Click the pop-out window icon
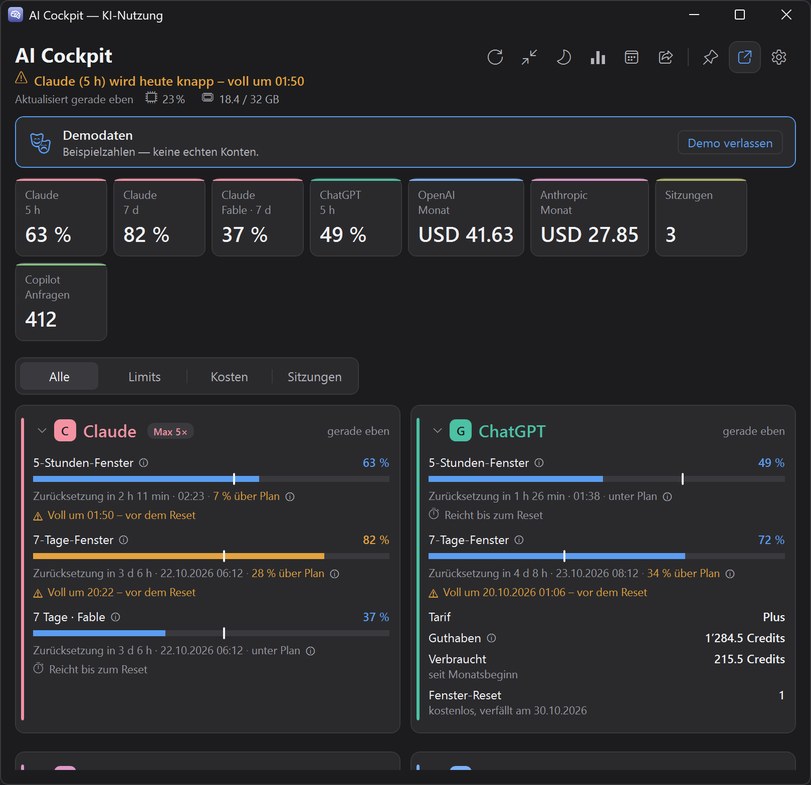The image size is (811, 785). click(x=744, y=57)
